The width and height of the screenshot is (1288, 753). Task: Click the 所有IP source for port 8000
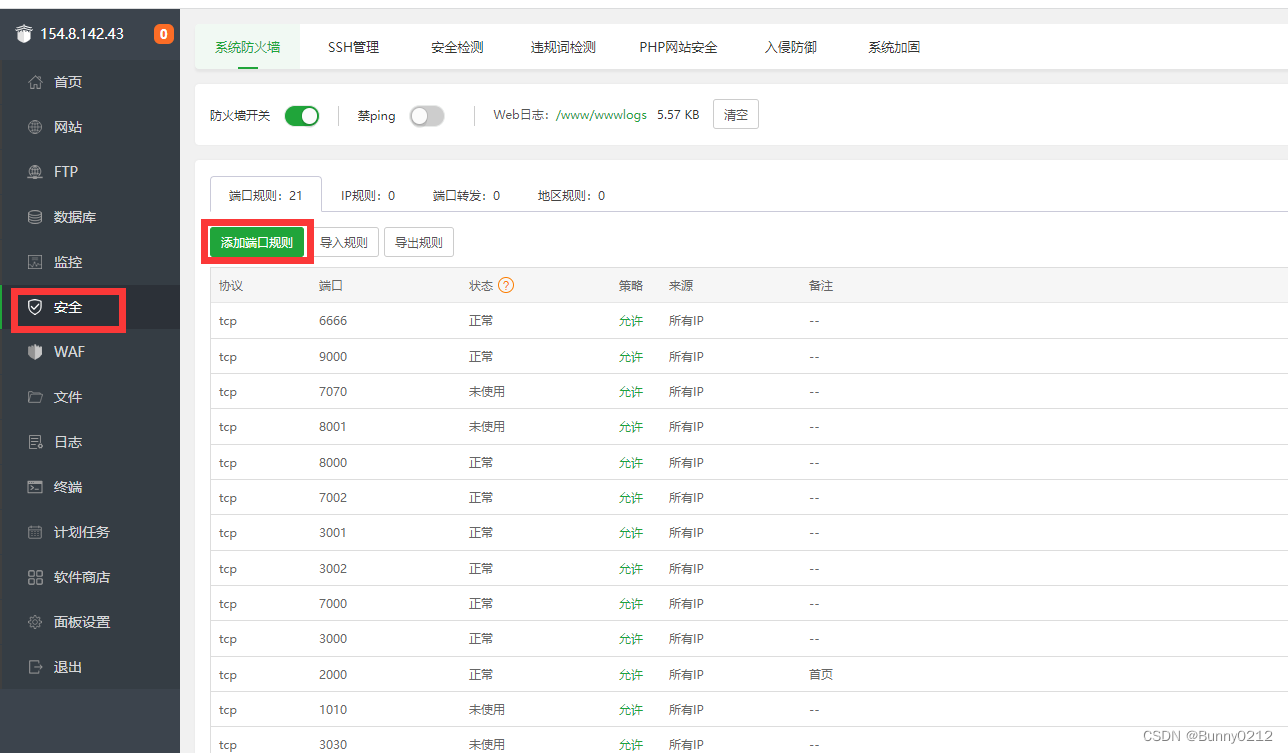[x=686, y=463]
